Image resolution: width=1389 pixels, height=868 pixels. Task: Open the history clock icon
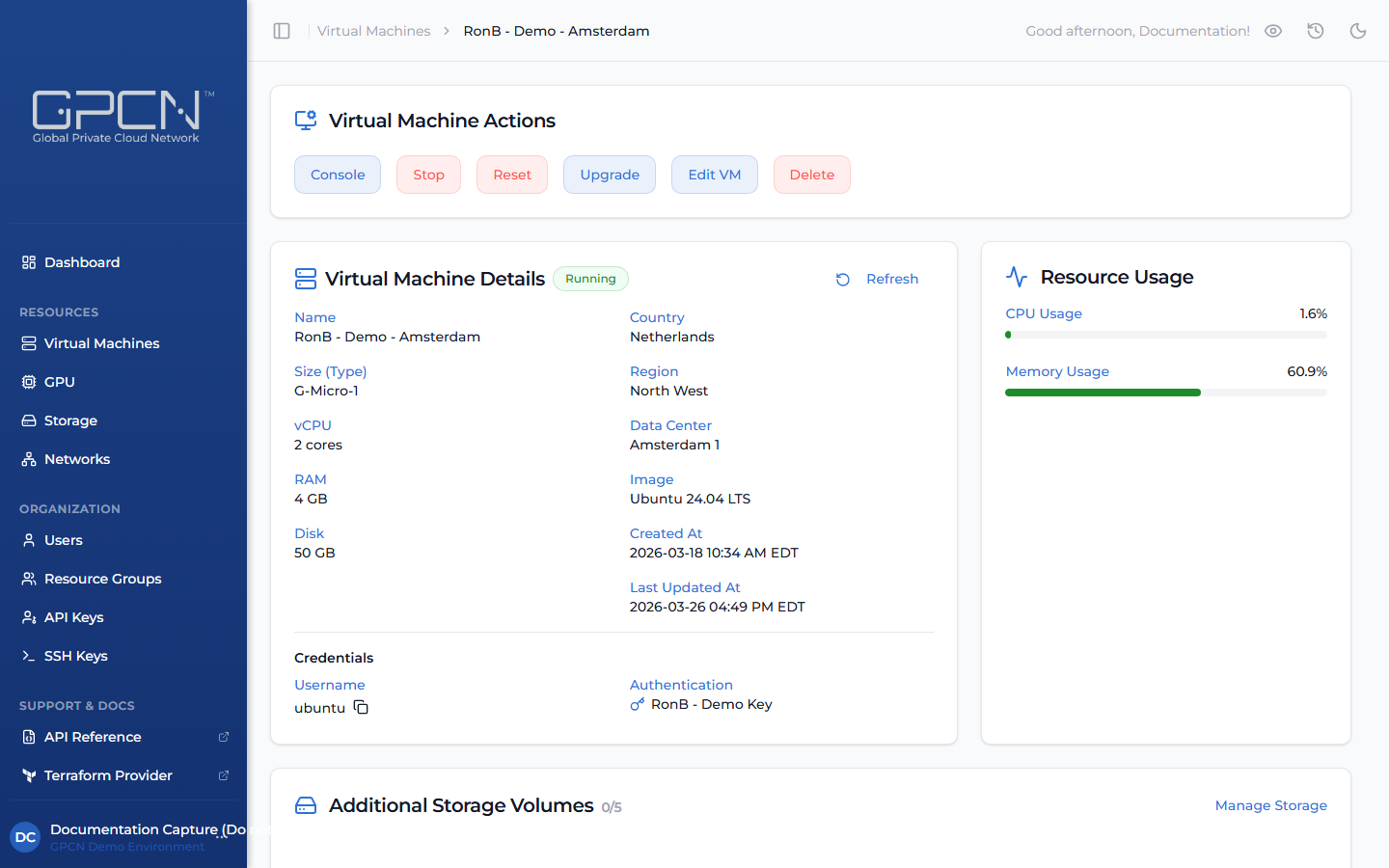click(x=1316, y=31)
